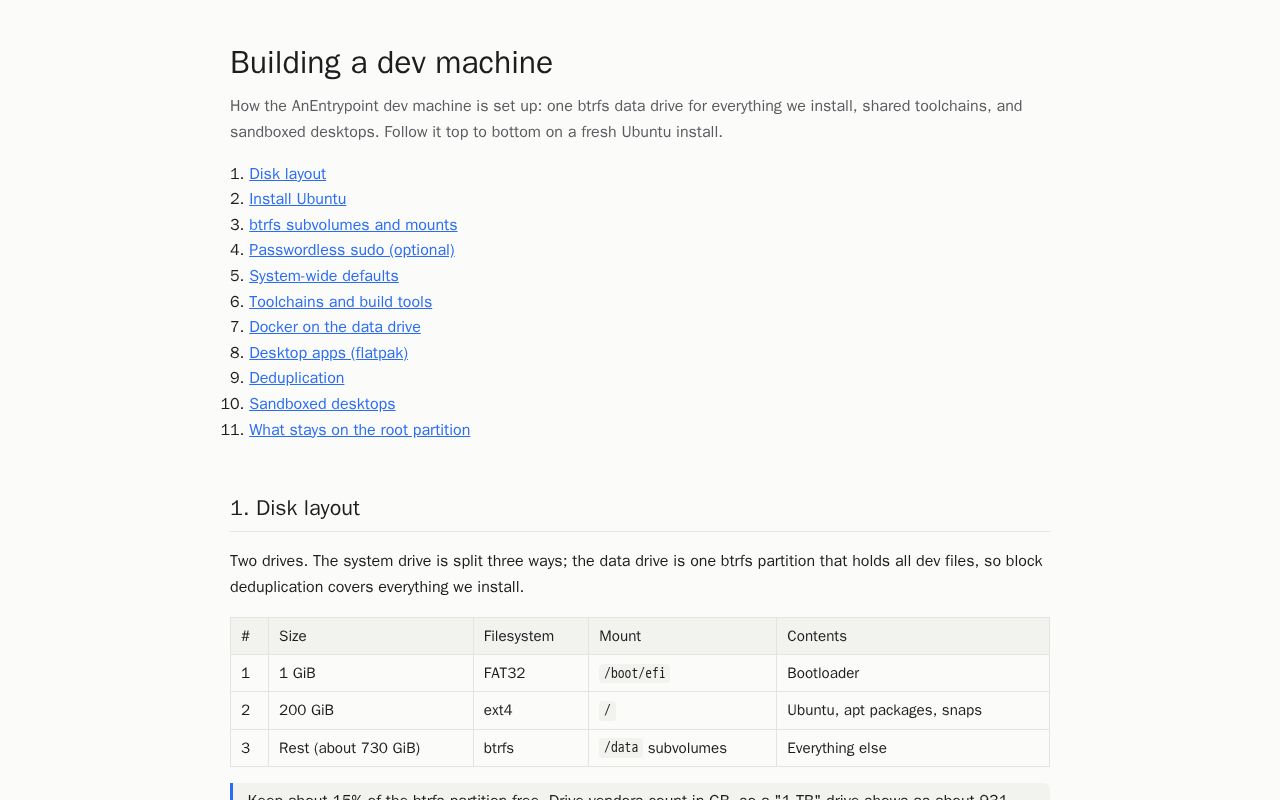Select the Everything else cell

913,748
